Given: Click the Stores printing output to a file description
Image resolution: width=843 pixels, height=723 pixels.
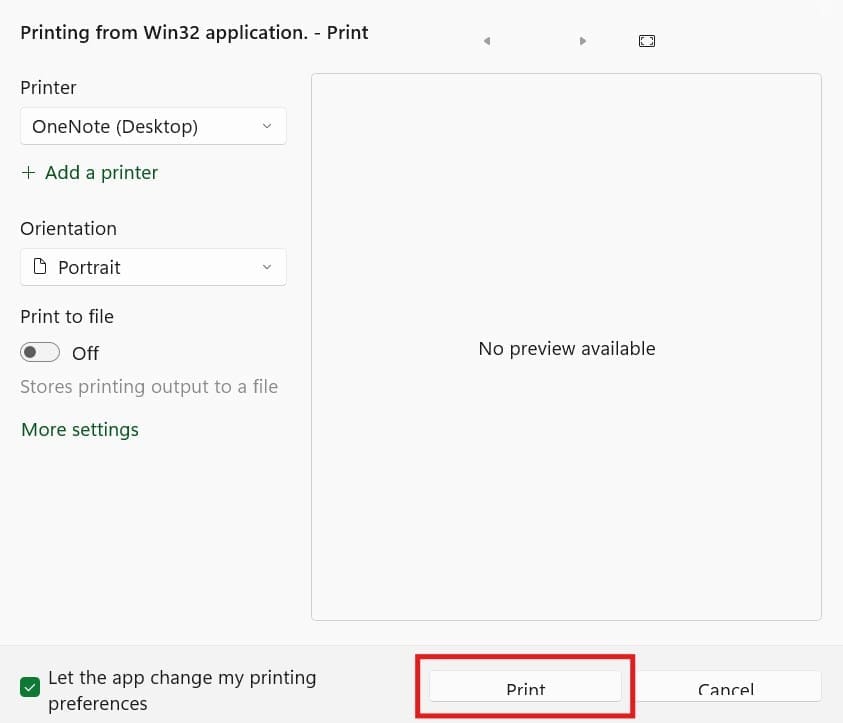Looking at the screenshot, I should [149, 387].
